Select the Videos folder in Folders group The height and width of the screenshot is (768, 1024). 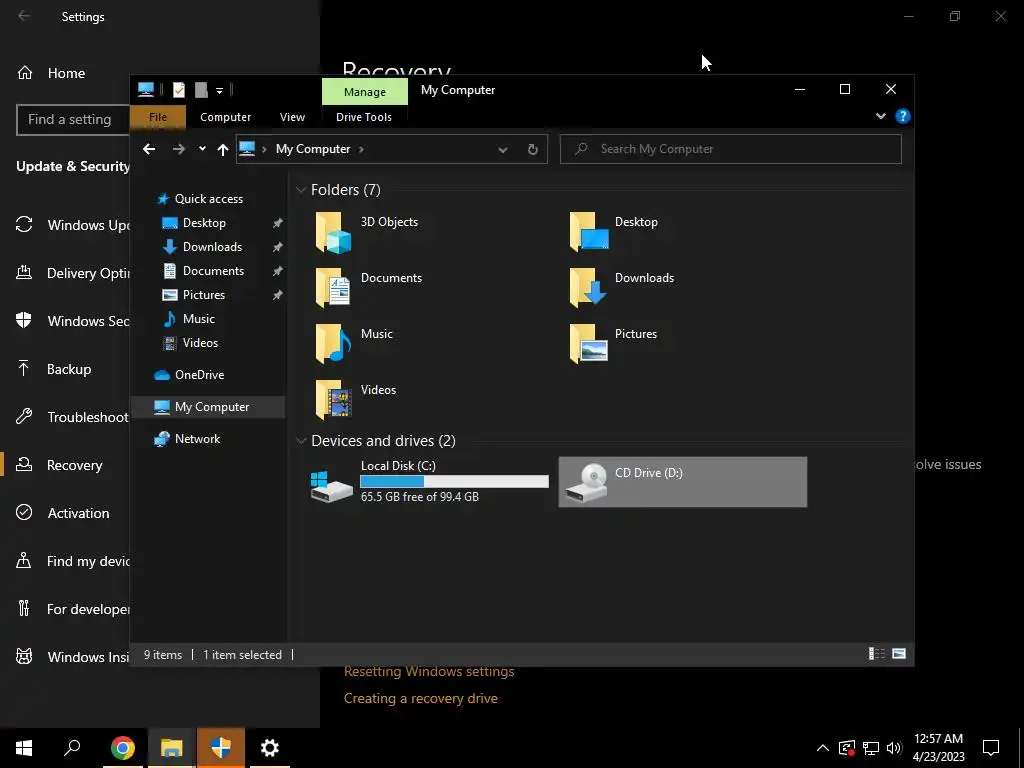point(356,400)
